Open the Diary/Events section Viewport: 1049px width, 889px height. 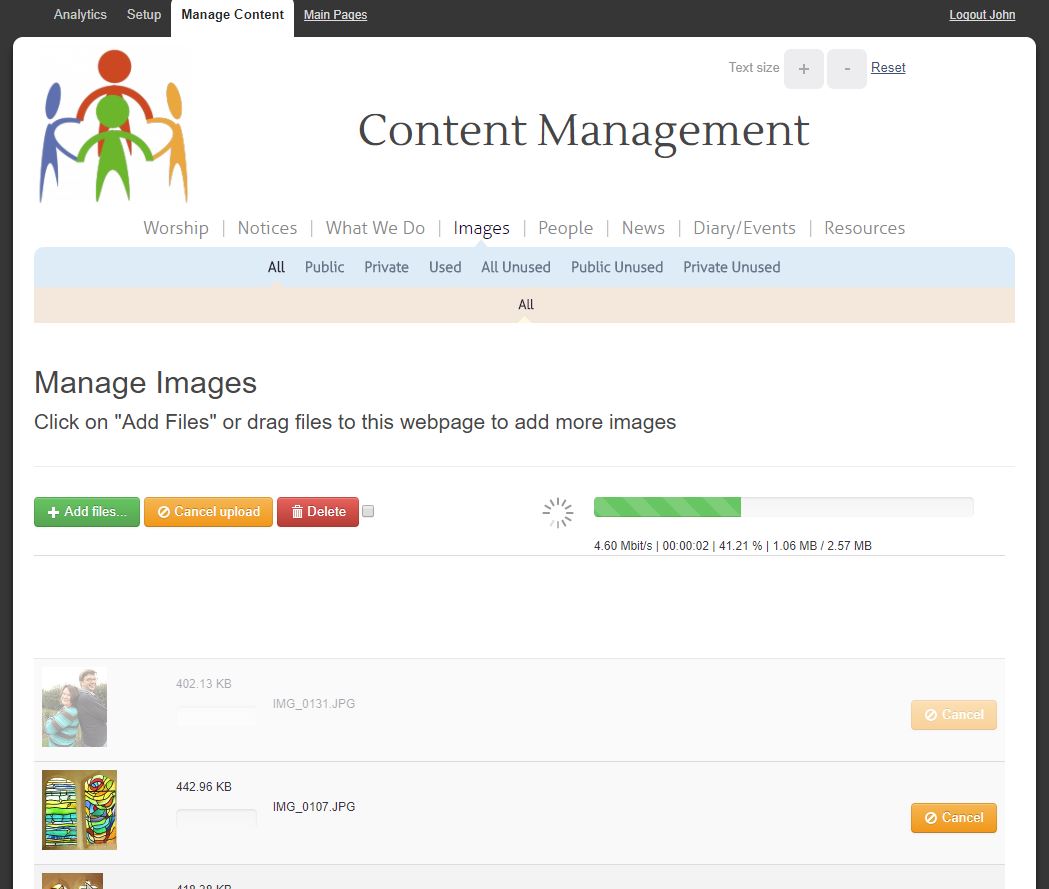(744, 228)
